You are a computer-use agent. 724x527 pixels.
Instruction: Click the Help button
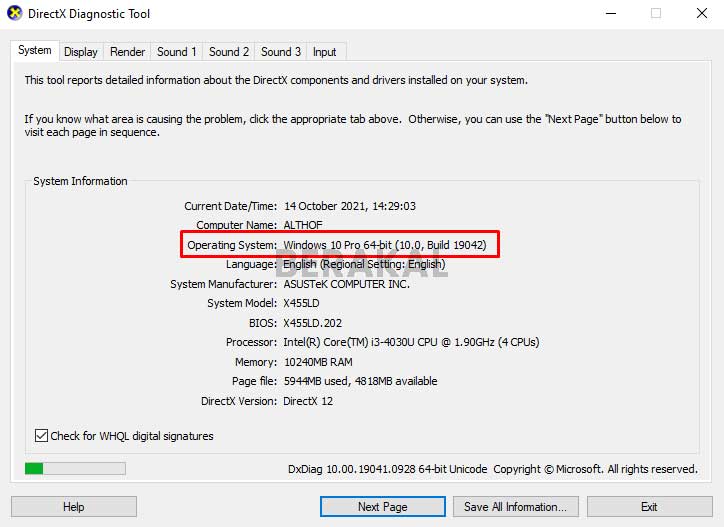click(x=74, y=507)
